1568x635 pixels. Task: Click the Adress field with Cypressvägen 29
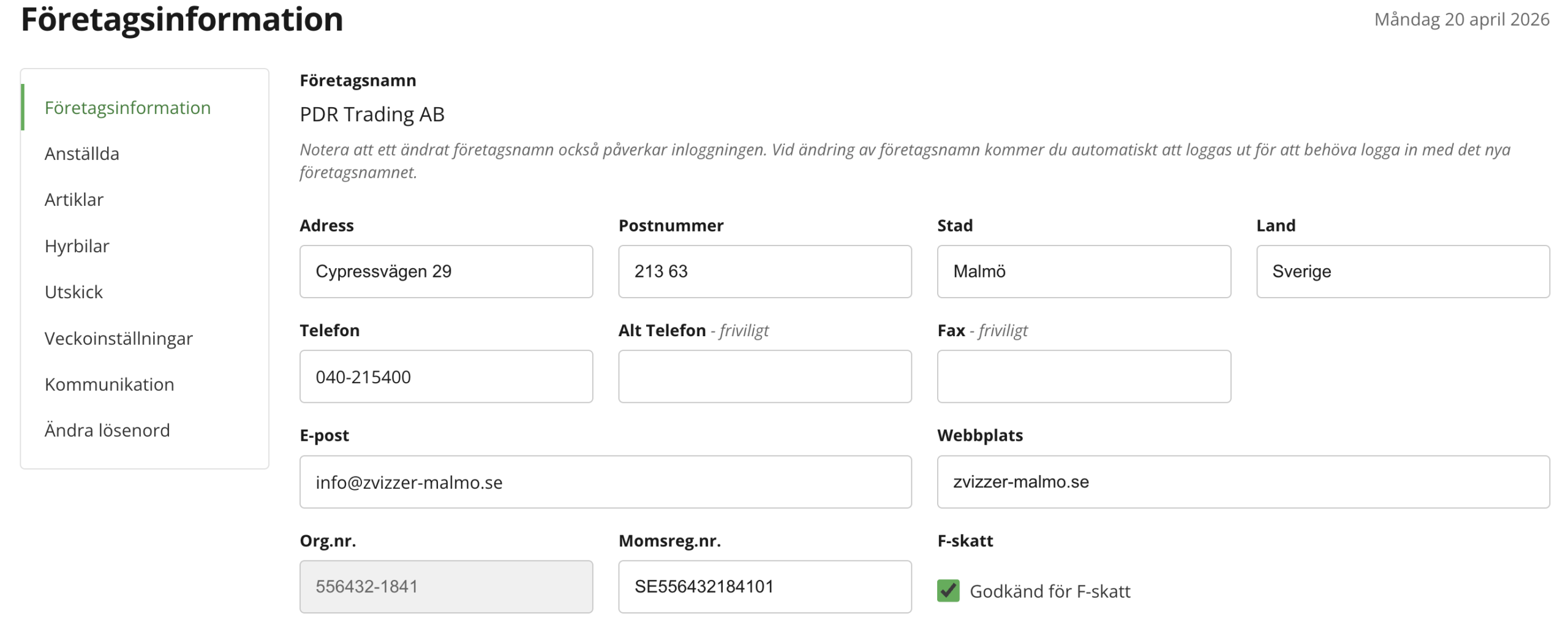(x=446, y=271)
